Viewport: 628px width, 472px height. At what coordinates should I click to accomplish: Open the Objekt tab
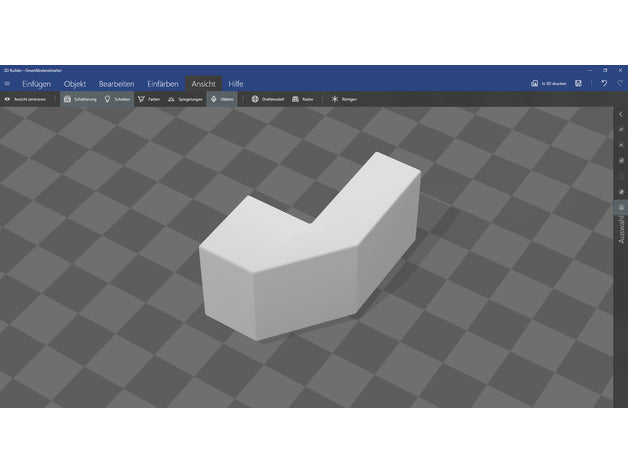pos(75,84)
